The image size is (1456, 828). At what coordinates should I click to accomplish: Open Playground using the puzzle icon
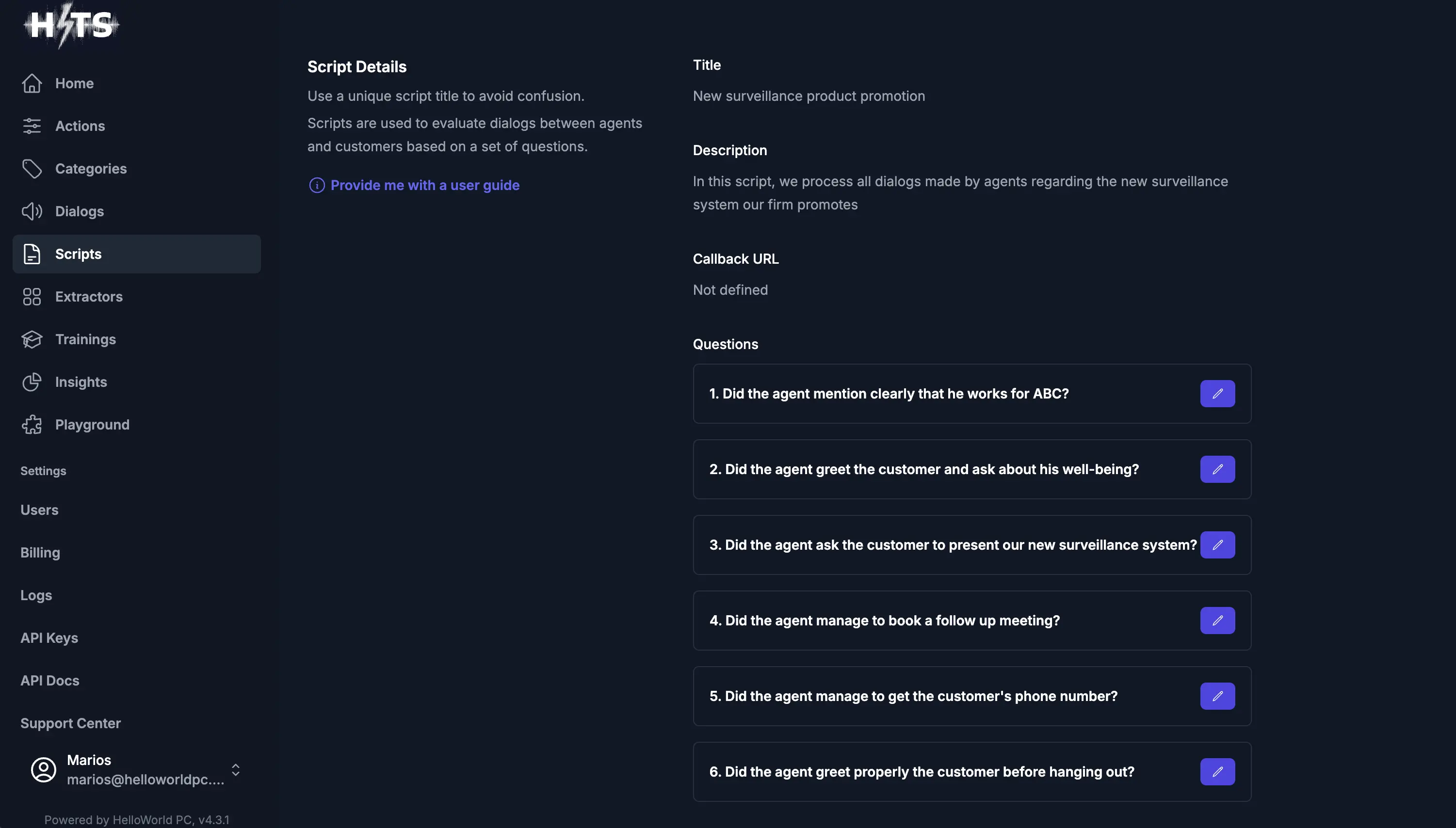coord(32,425)
